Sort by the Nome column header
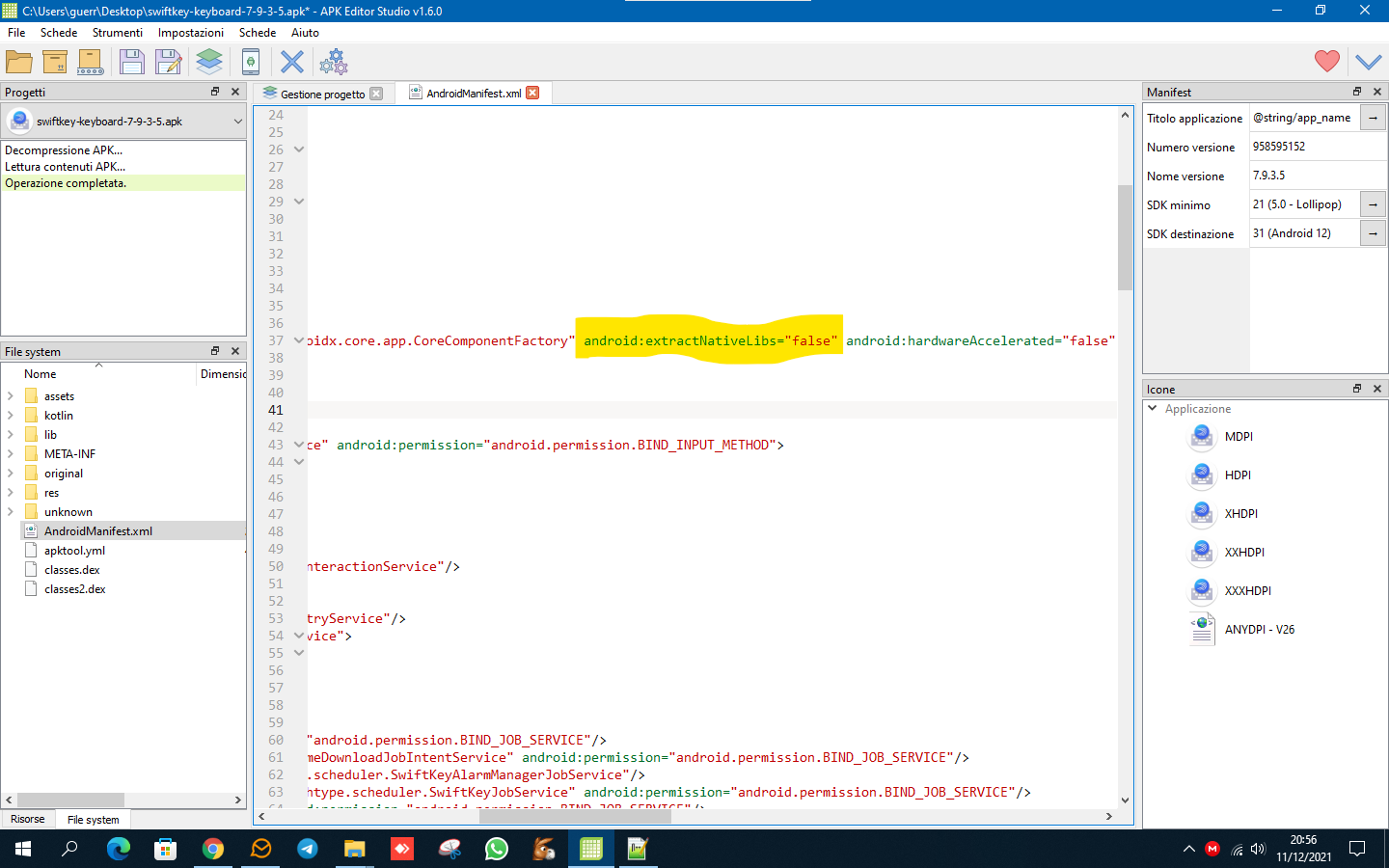 pyautogui.click(x=99, y=374)
